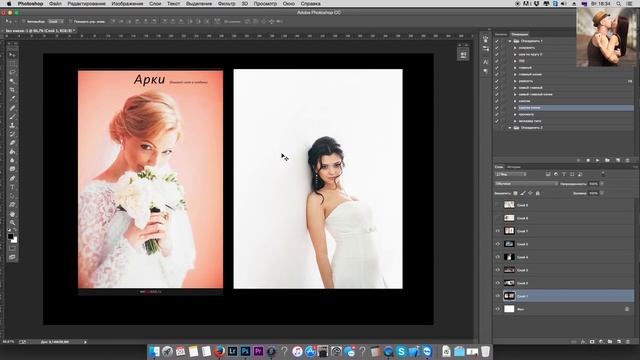Add a layer mask from the Layers panel footer
This screenshot has width=640, height=360.
pyautogui.click(x=592, y=342)
